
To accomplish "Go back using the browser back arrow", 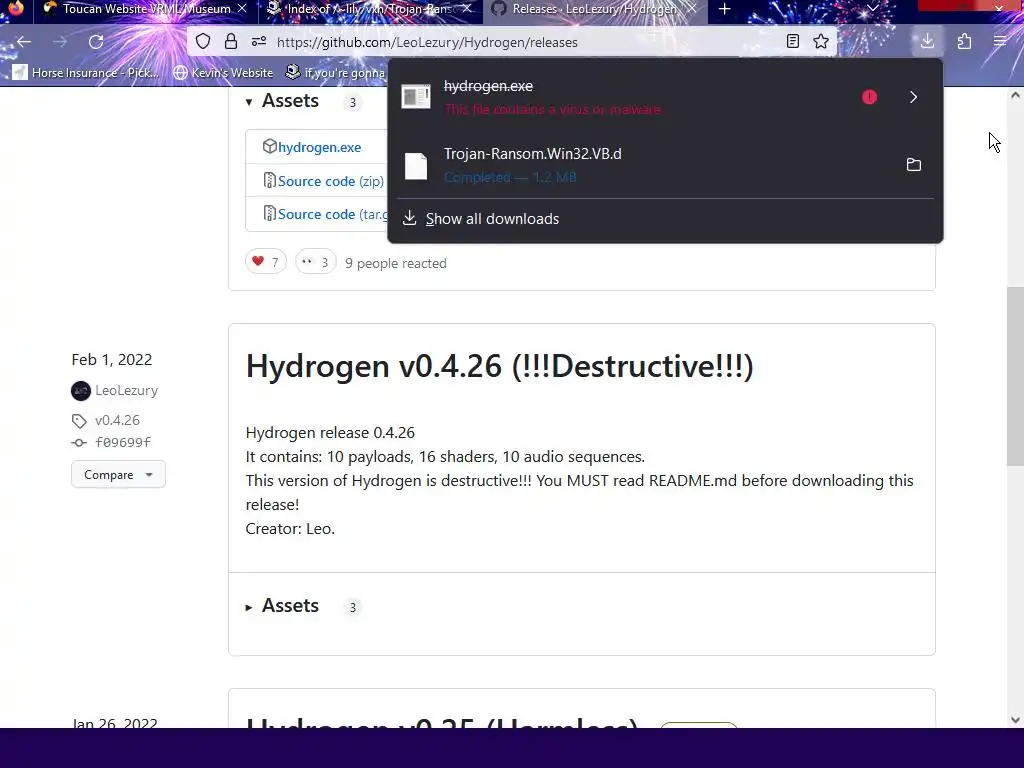I will click(24, 42).
